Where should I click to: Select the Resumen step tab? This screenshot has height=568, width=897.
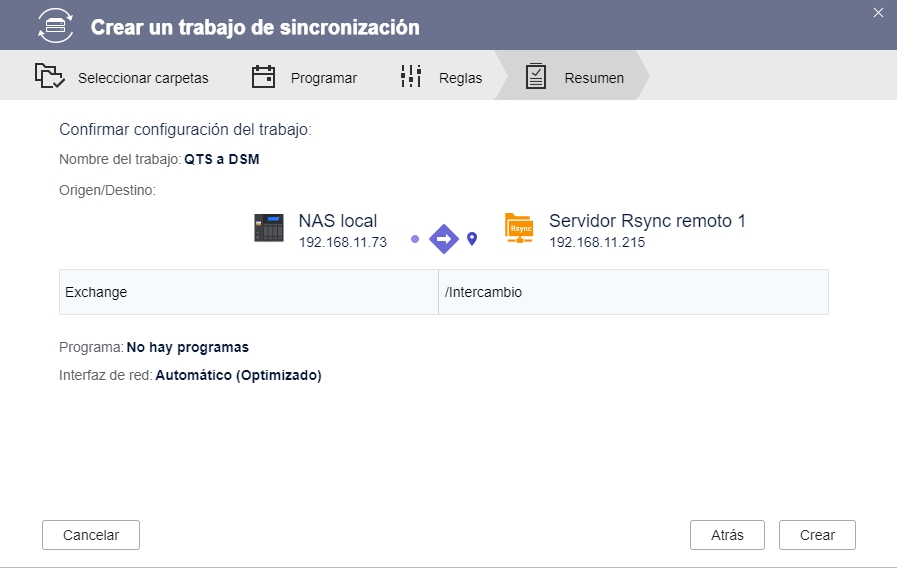point(594,78)
